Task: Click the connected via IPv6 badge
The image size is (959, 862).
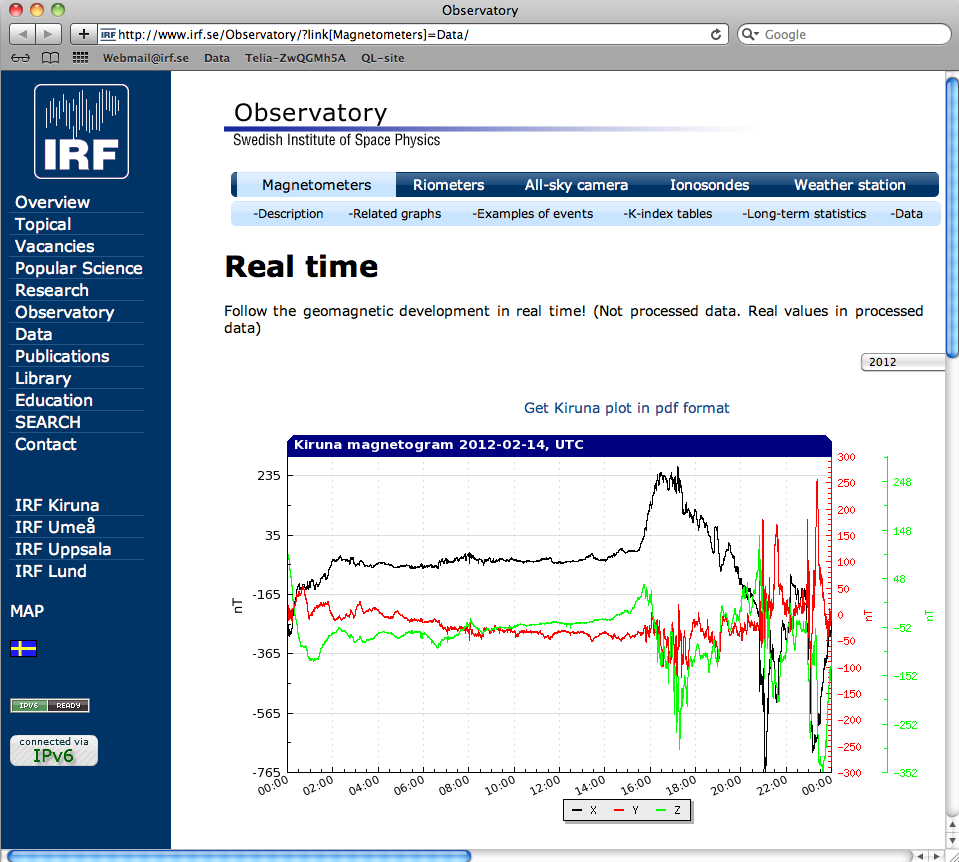Action: click(x=54, y=751)
